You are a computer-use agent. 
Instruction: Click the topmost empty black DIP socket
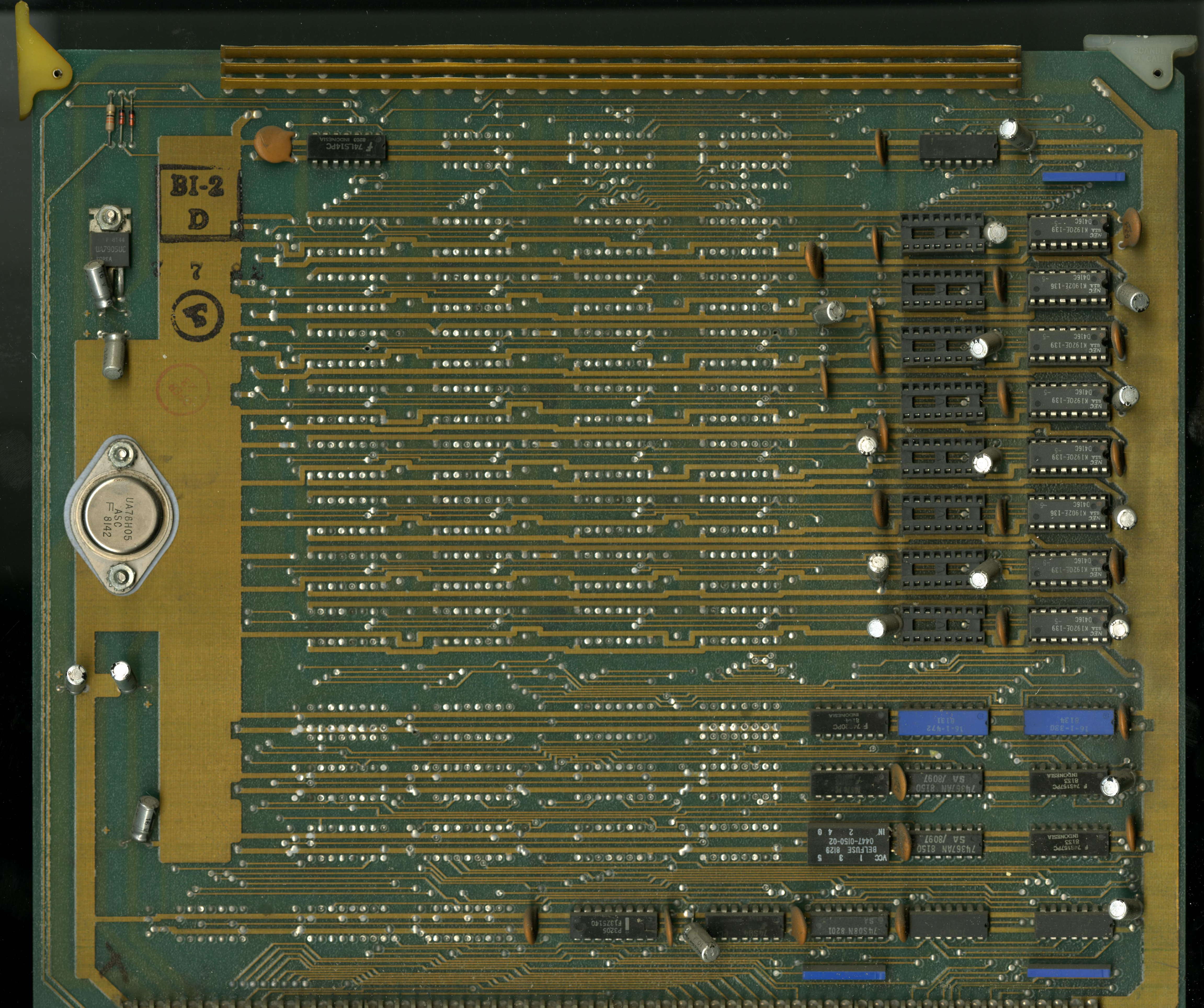pos(942,233)
